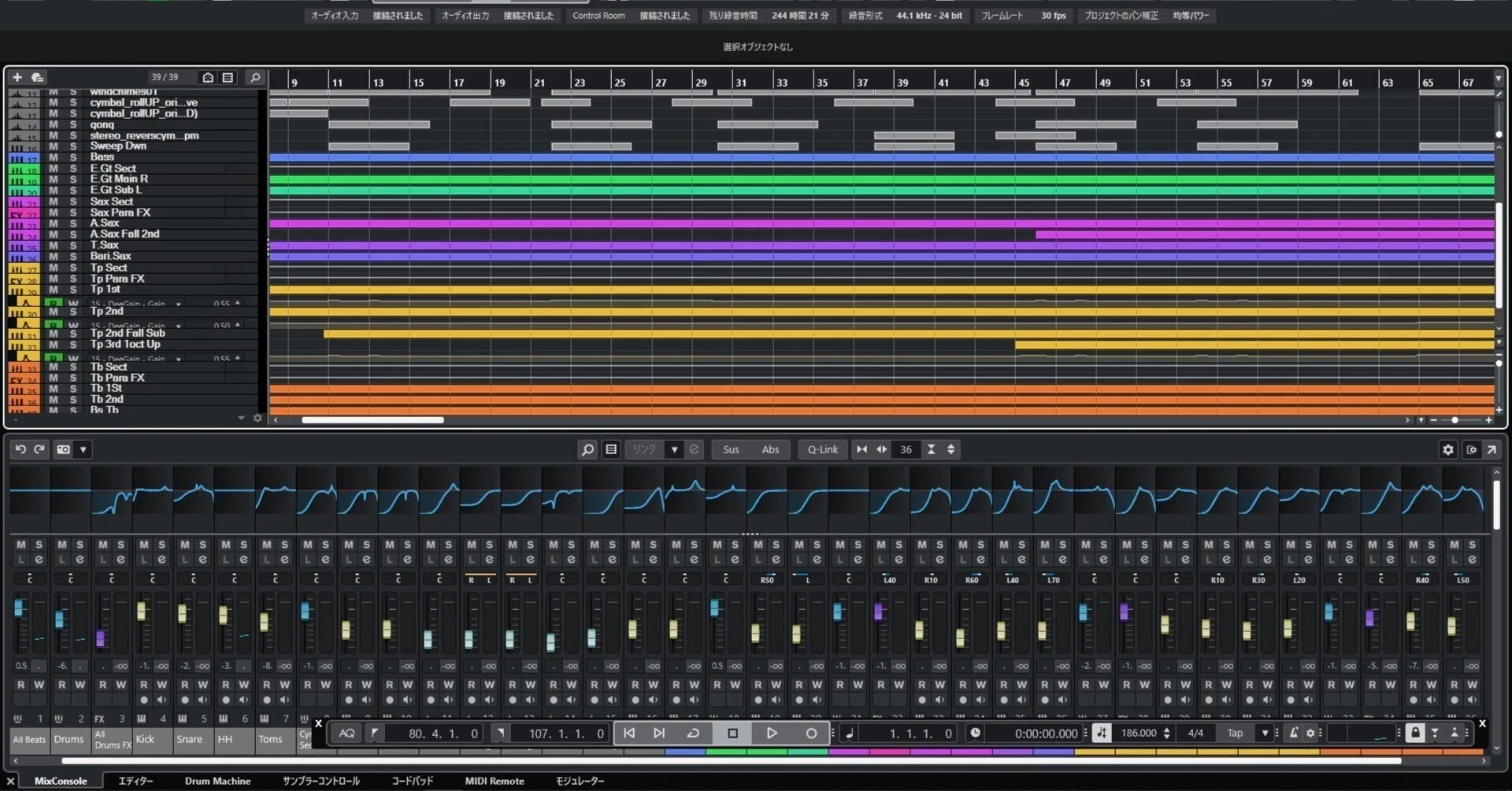1512x791 pixels.
Task: Click the Sus button in MixConsole
Action: click(x=732, y=449)
